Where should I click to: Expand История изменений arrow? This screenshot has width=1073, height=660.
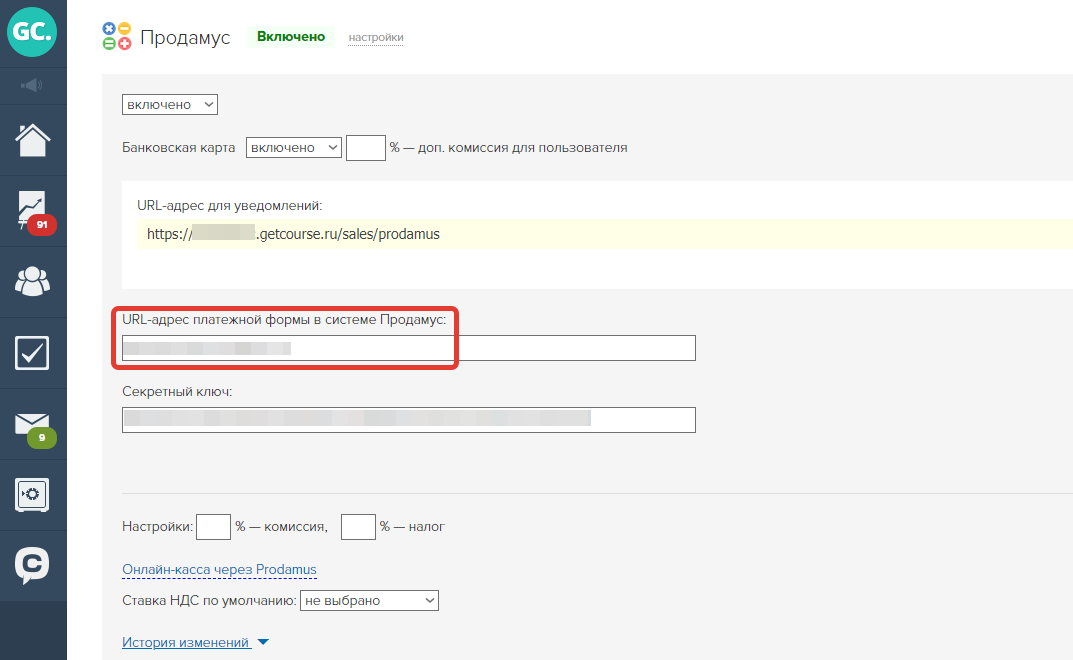pos(263,642)
